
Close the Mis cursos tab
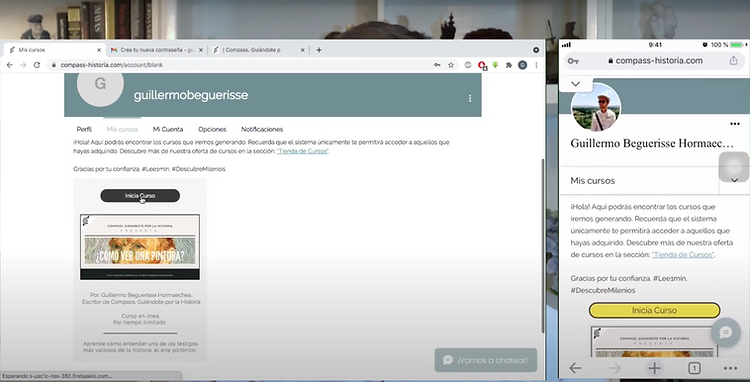(99, 50)
